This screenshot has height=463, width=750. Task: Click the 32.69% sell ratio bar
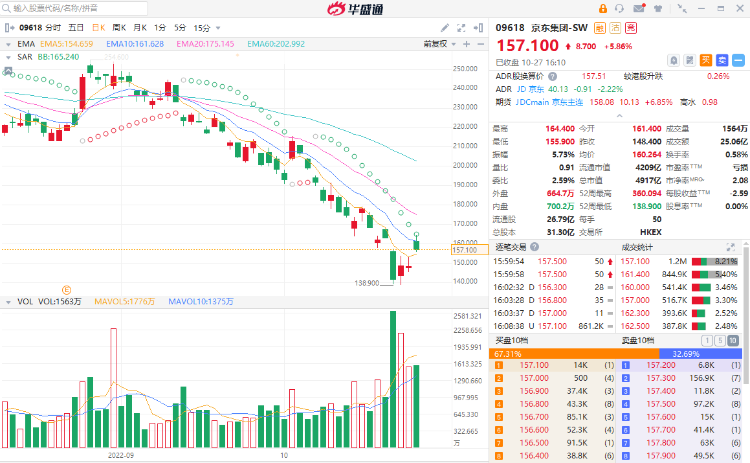pos(700,353)
